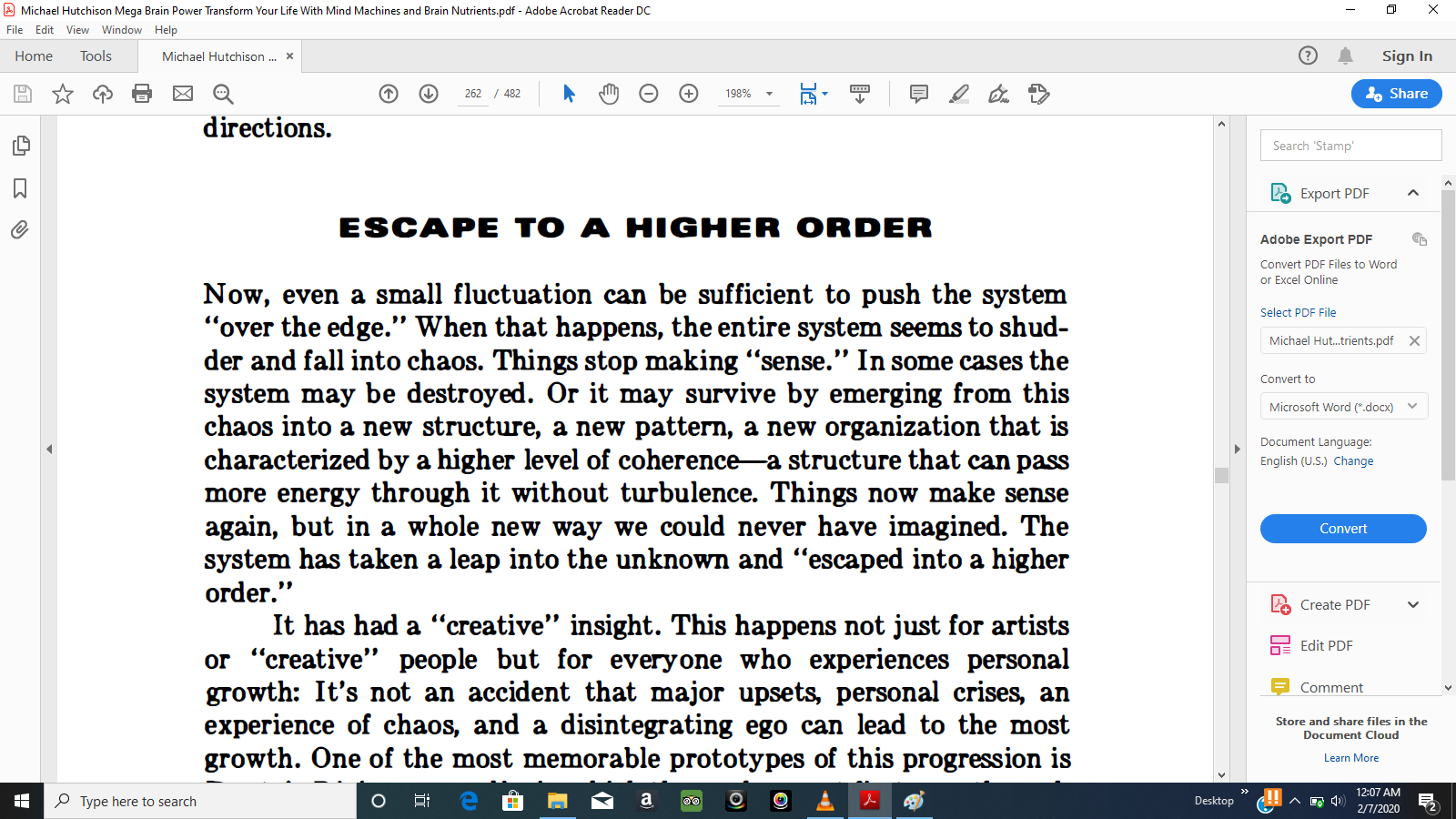Open the Windows Action Center notifications

1428,802
